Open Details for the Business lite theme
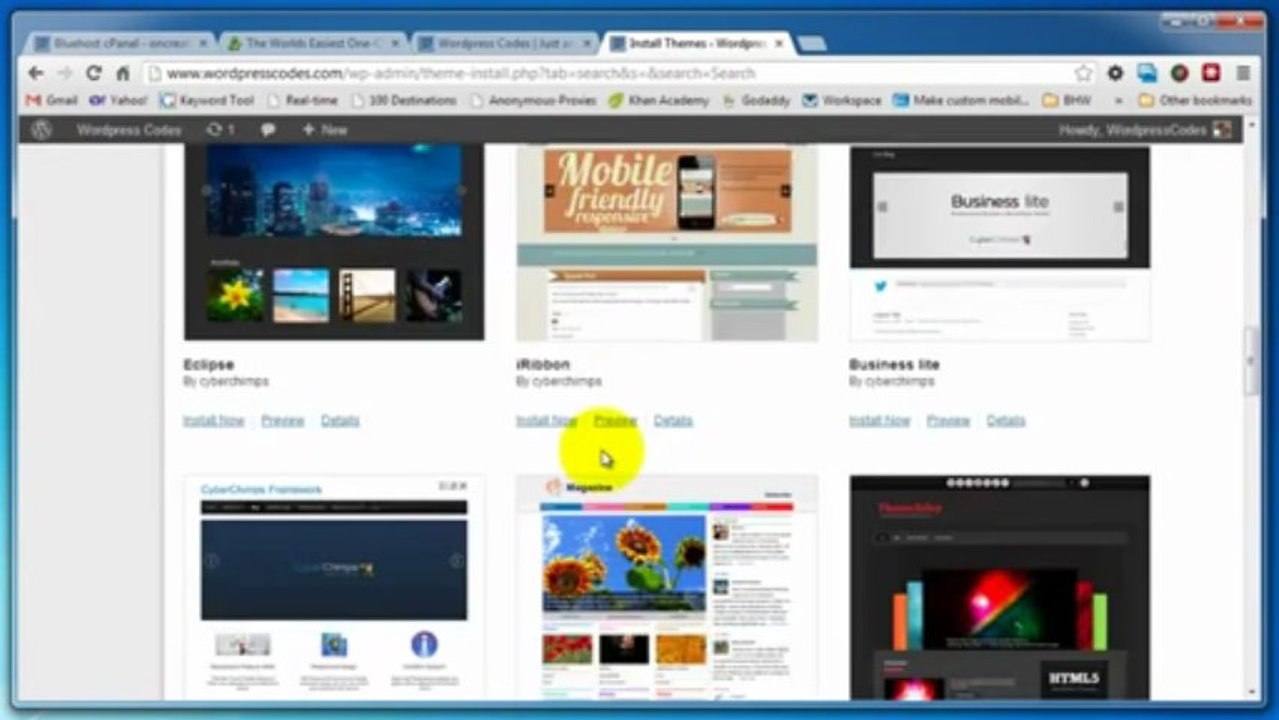Viewport: 1279px width, 720px height. point(1006,421)
